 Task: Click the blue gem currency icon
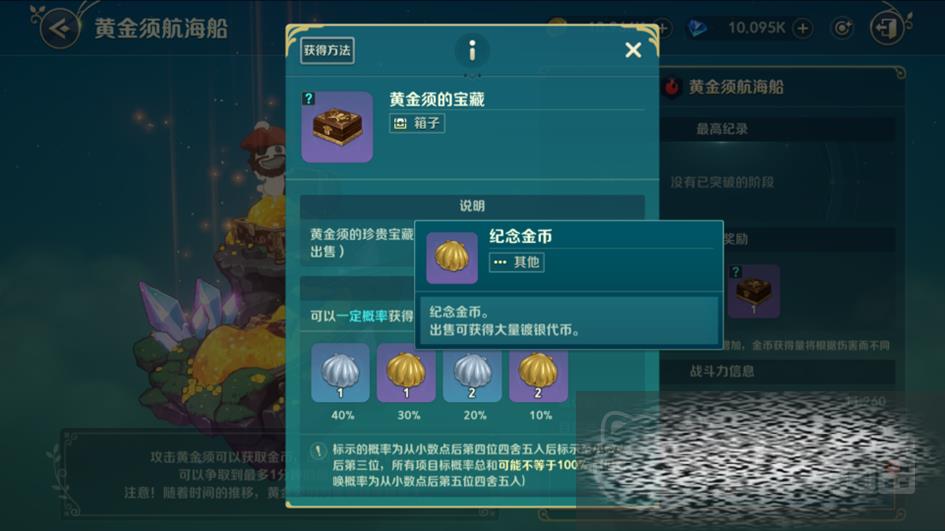pos(697,28)
